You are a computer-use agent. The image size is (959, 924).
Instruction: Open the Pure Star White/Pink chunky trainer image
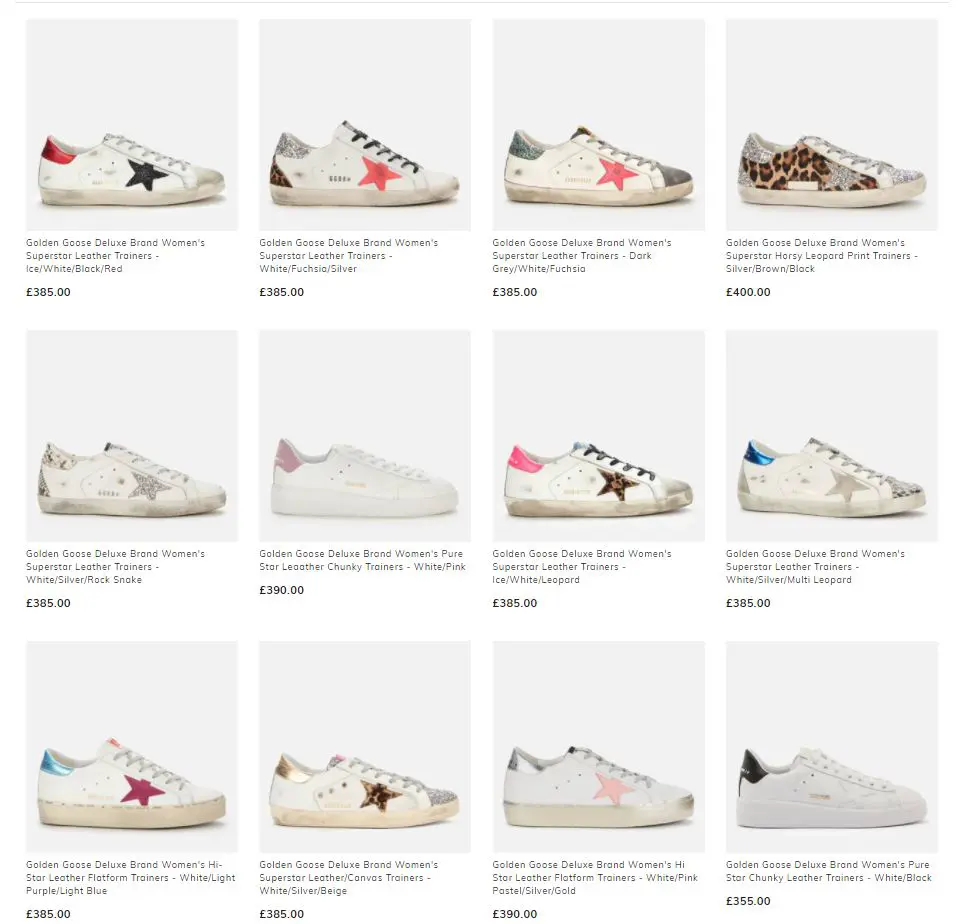365,436
